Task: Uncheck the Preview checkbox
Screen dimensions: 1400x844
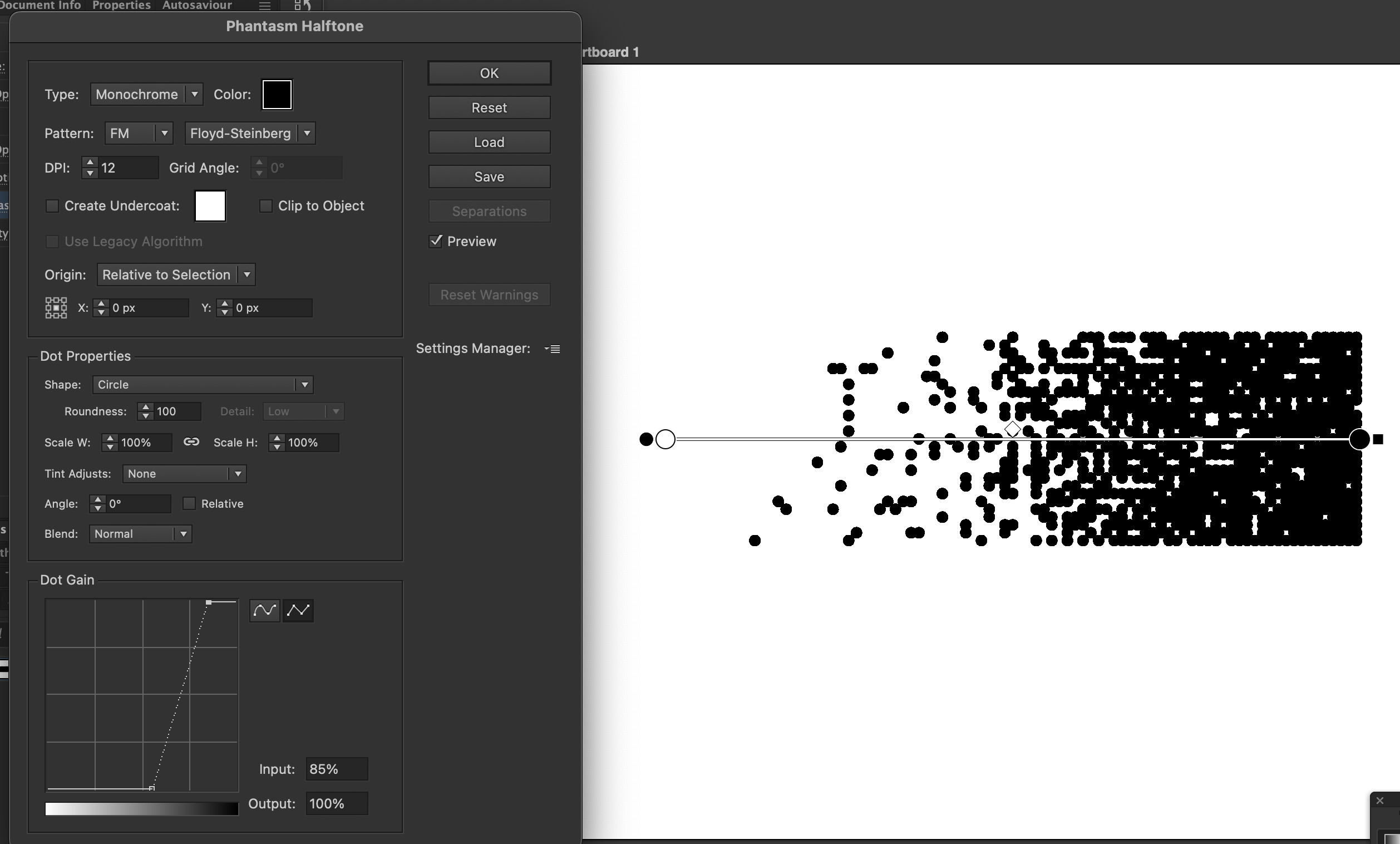Action: pyautogui.click(x=436, y=241)
